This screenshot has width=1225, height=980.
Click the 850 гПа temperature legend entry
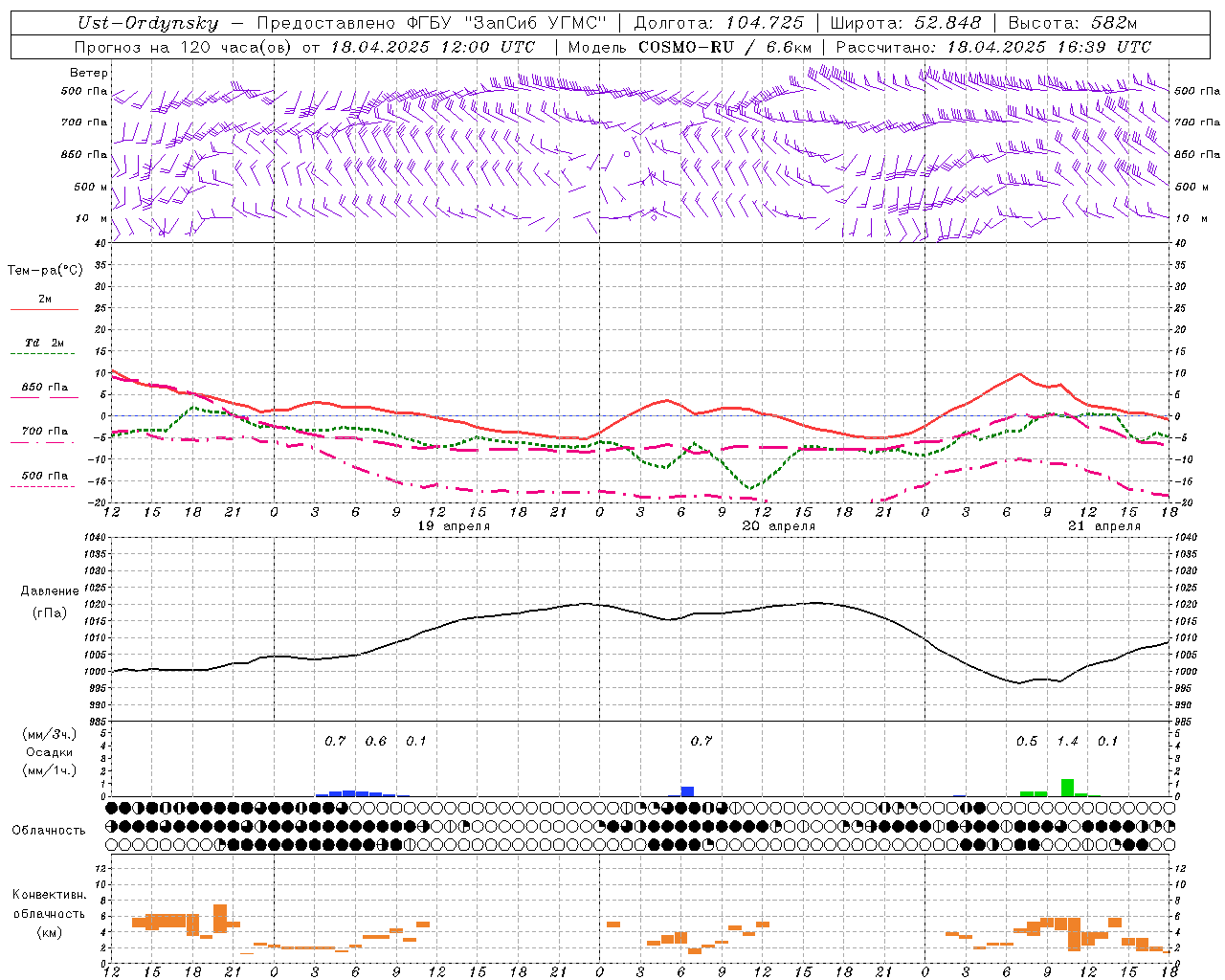click(x=44, y=388)
